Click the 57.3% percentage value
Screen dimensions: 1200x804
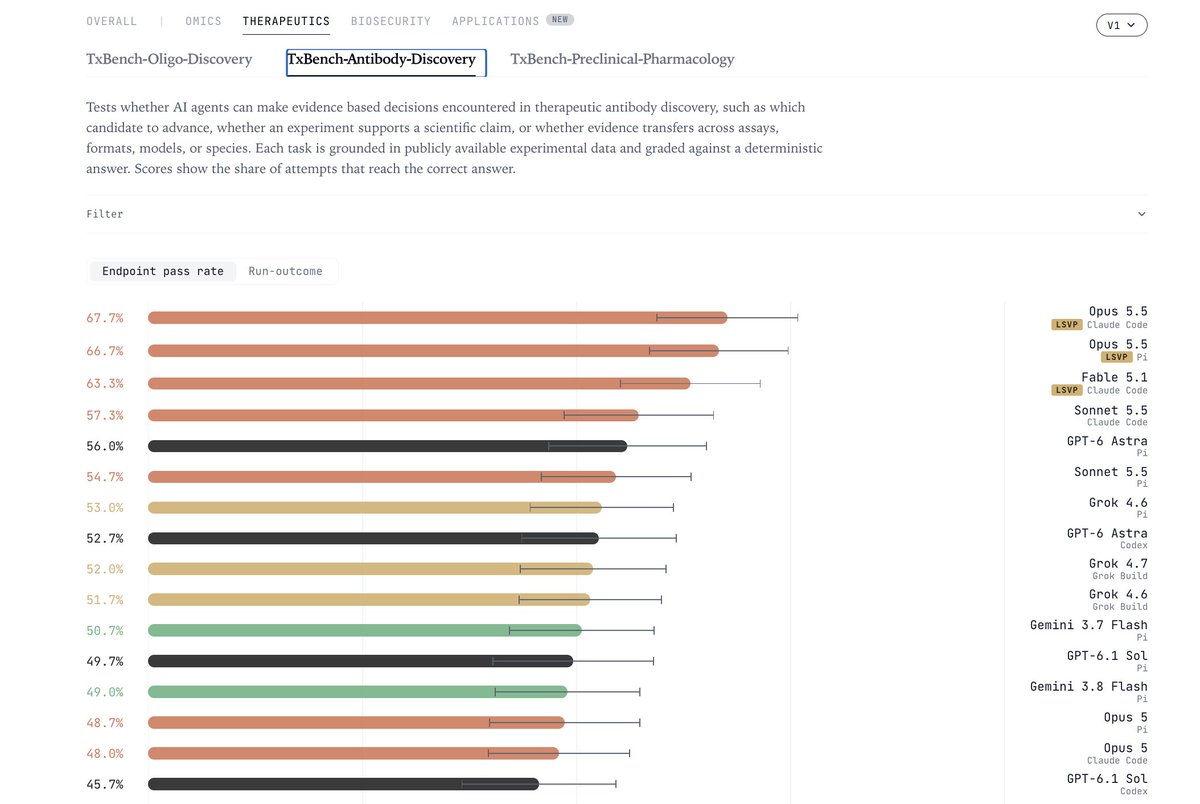[105, 415]
